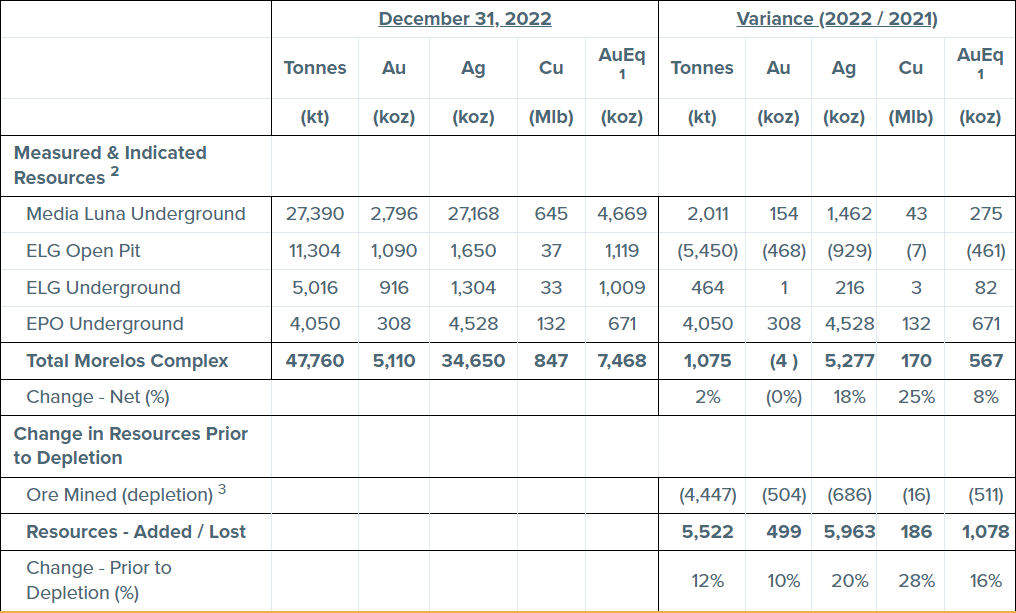The height and width of the screenshot is (613, 1016).
Task: Click the "Change in Resources Prior to Depletion" heading
Action: tap(131, 446)
